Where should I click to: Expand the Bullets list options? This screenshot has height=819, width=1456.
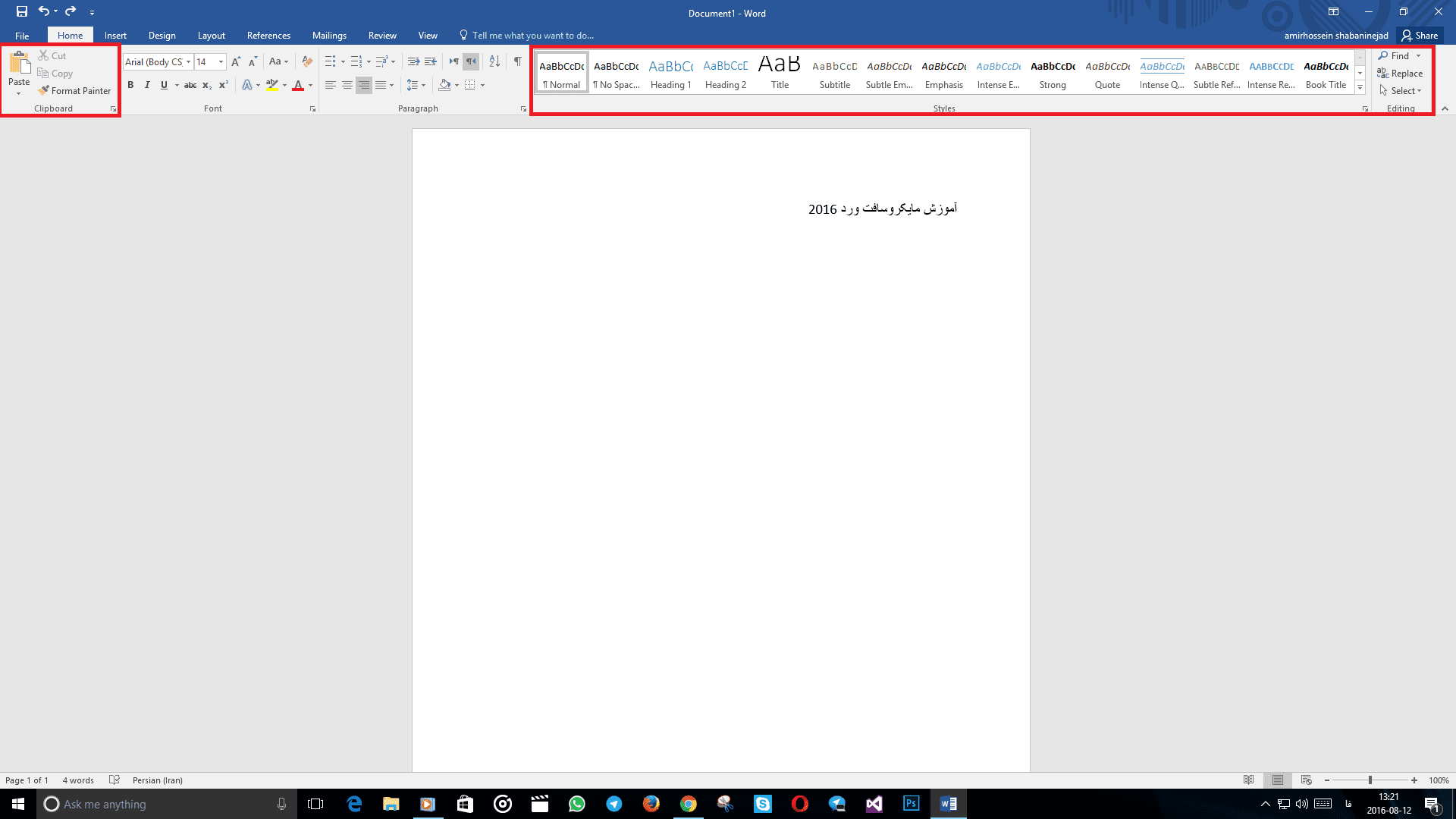[343, 62]
